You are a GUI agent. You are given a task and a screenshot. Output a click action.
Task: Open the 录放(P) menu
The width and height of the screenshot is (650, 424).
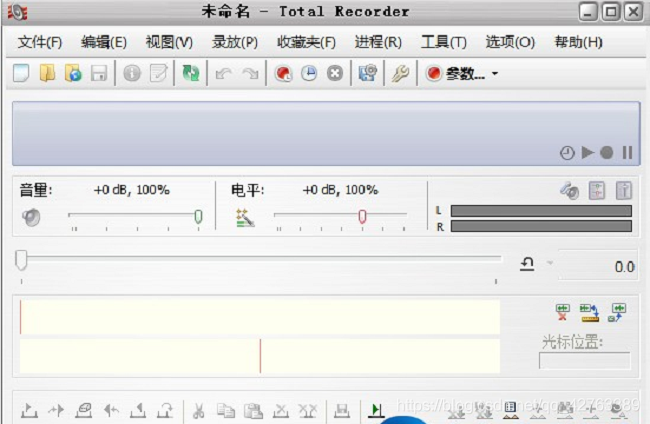(235, 42)
